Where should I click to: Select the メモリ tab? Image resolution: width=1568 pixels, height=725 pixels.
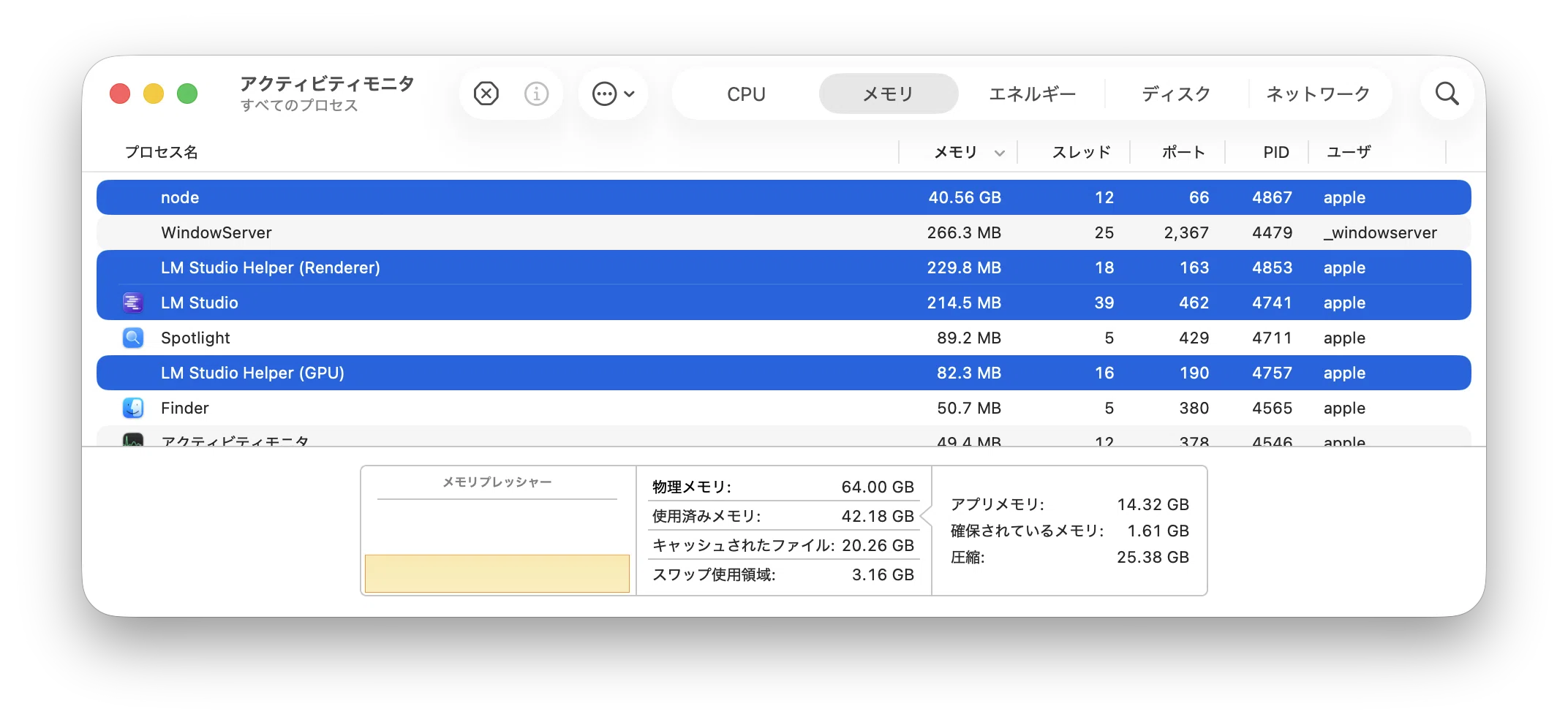coord(889,94)
